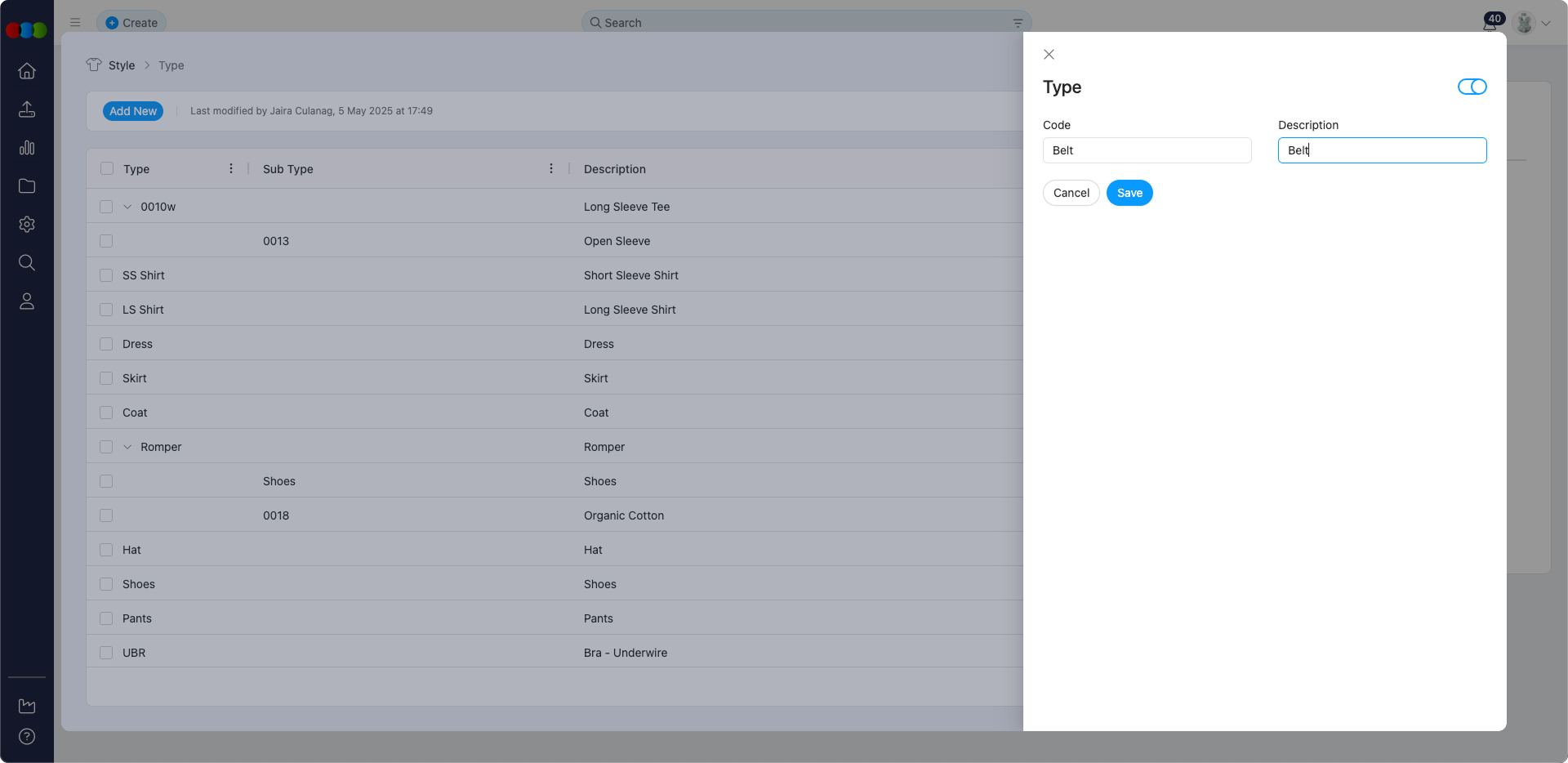Click the user profile sidebar icon

pos(27,301)
